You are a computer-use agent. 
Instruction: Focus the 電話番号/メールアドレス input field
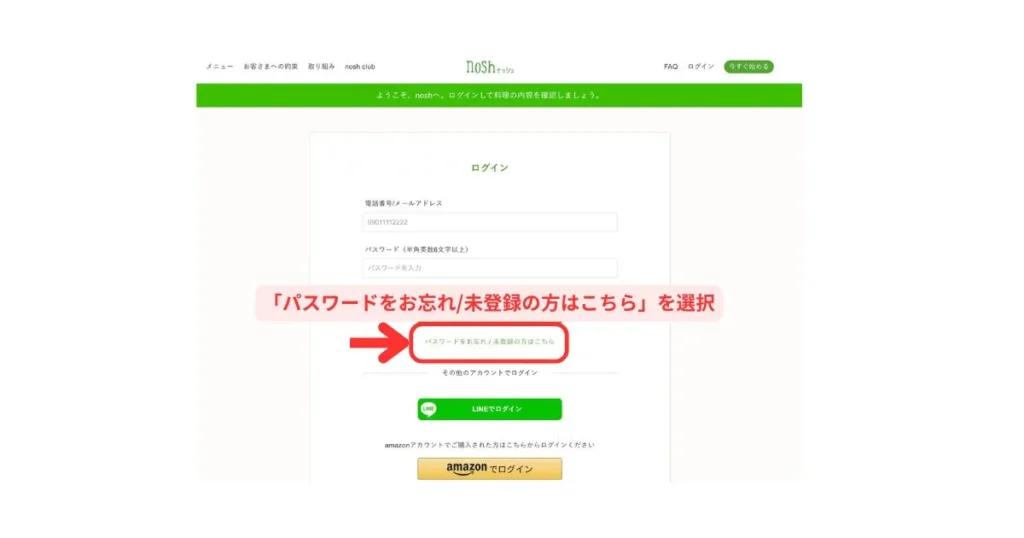coord(490,222)
